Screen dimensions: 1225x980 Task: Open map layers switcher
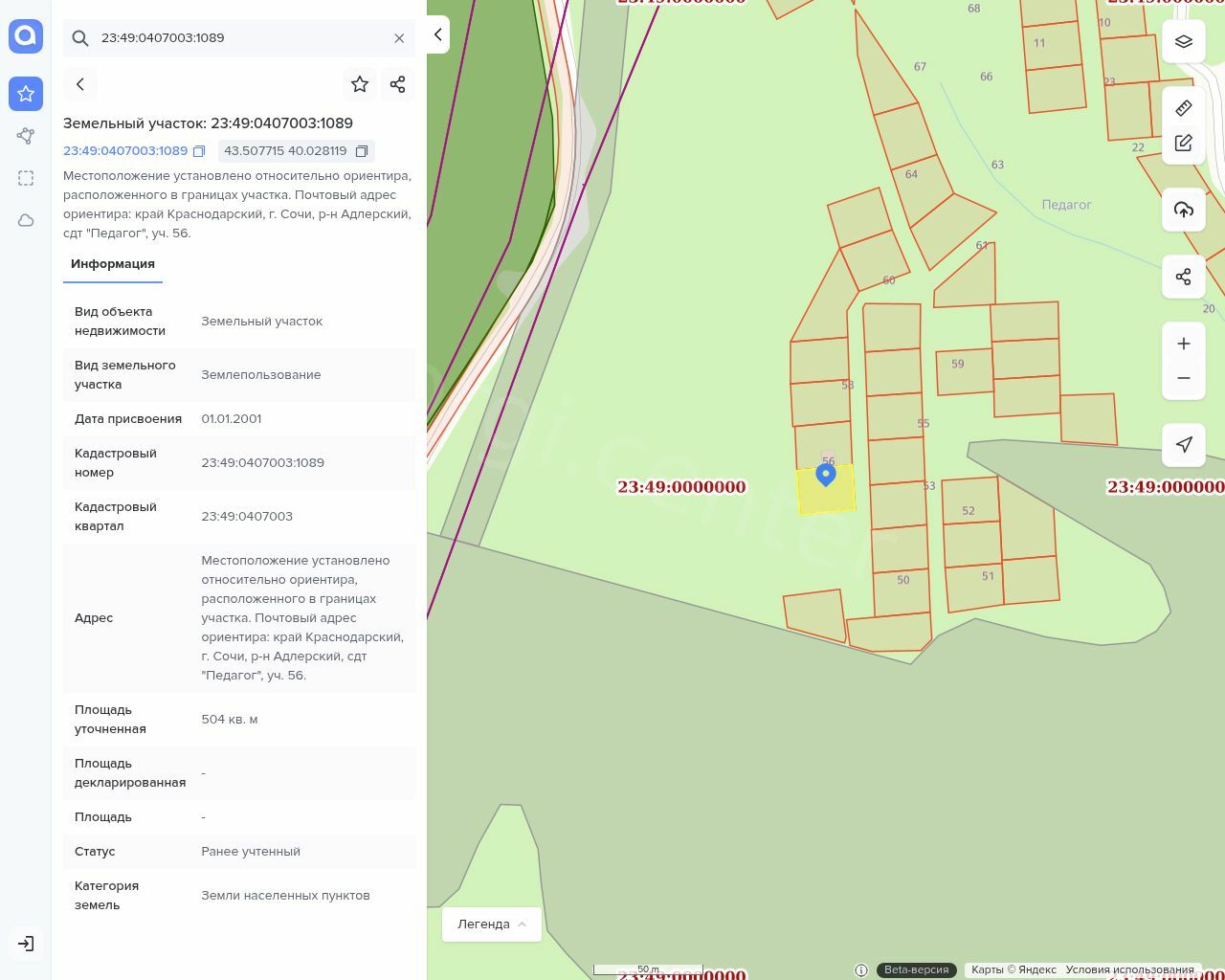(1184, 41)
